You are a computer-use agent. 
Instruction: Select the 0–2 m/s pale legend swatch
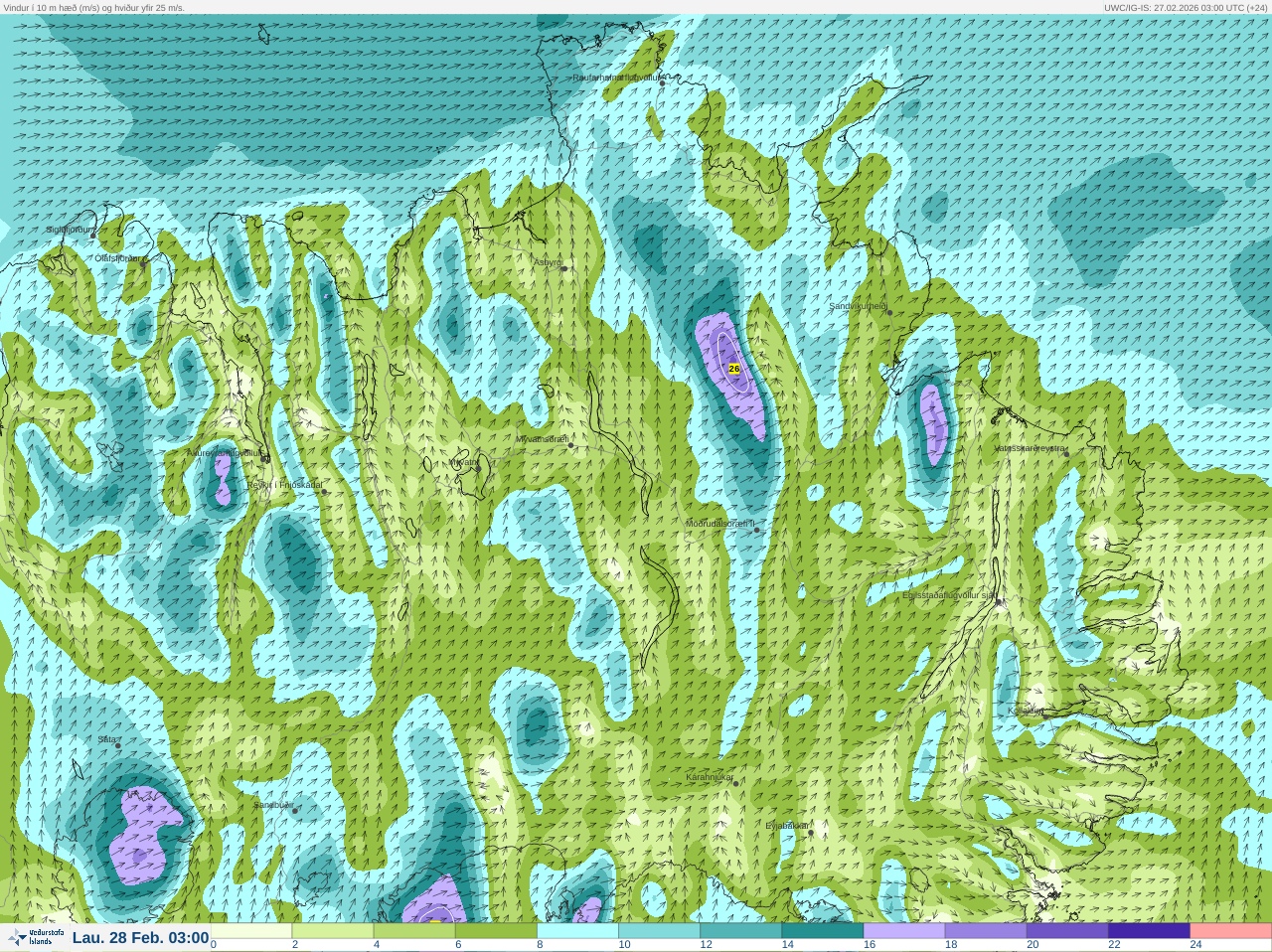pyautogui.click(x=251, y=931)
